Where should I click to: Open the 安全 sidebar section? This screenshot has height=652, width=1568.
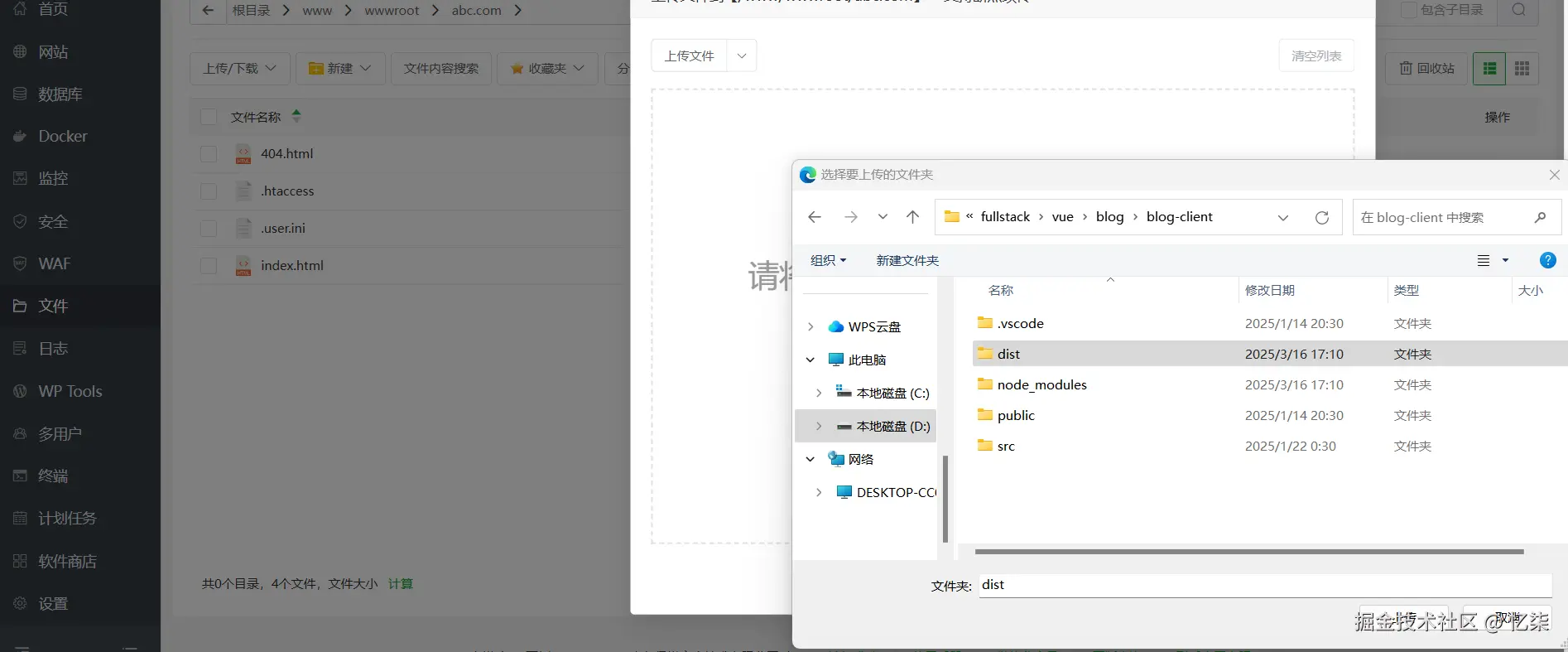point(53,221)
